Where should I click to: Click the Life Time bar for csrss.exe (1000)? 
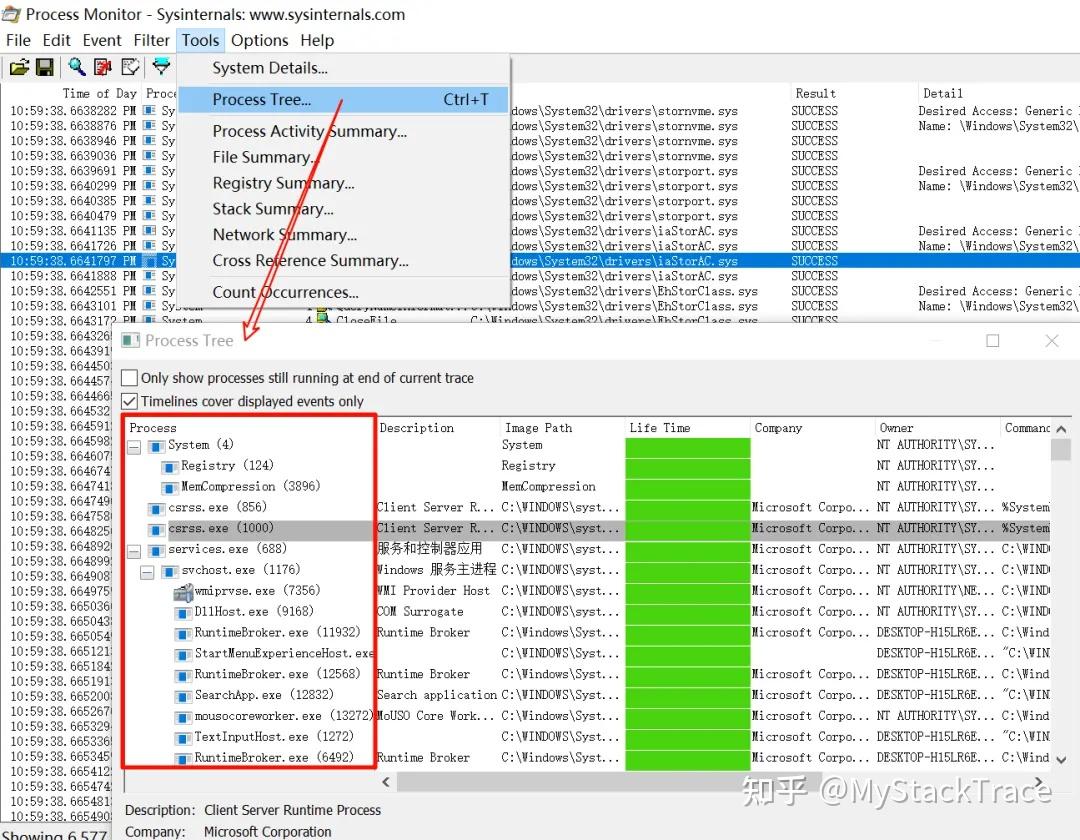(687, 529)
